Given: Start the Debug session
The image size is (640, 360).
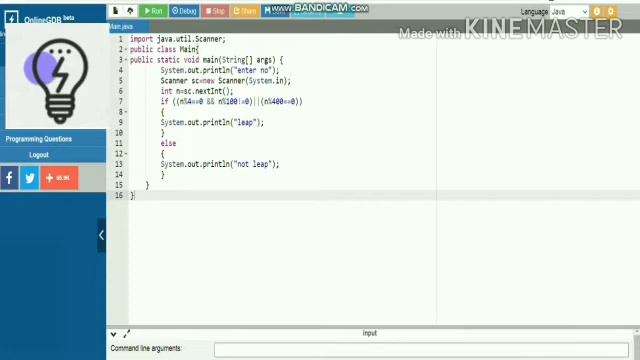Looking at the screenshot, I should point(184,11).
